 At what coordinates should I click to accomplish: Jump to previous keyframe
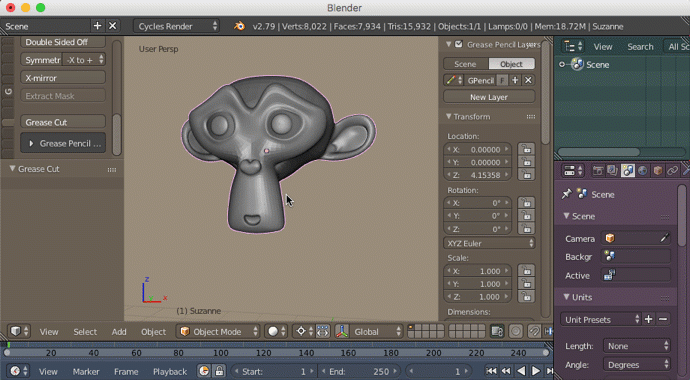[x=506, y=371]
